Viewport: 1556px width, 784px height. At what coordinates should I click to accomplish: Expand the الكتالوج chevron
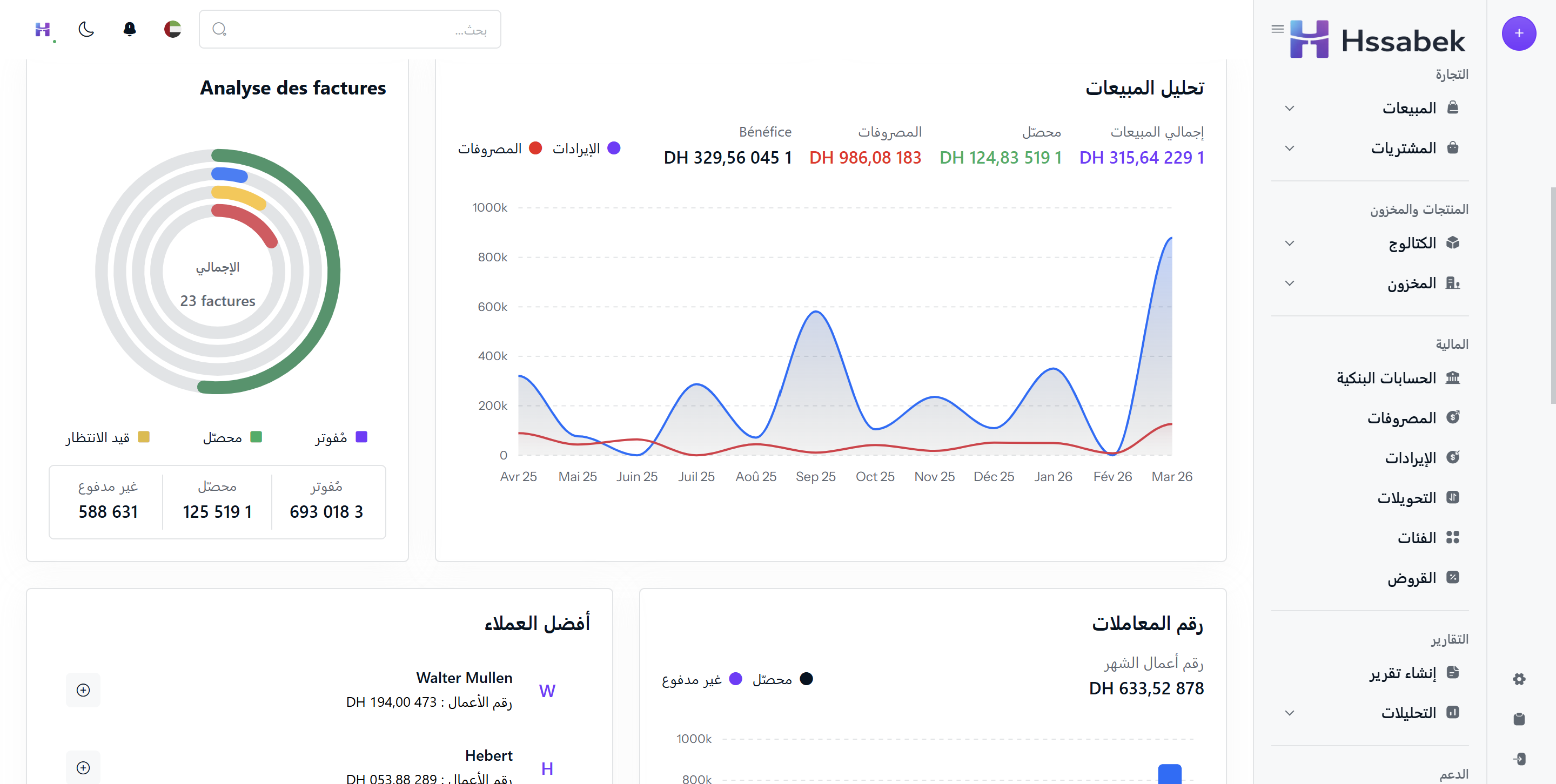coord(1289,243)
